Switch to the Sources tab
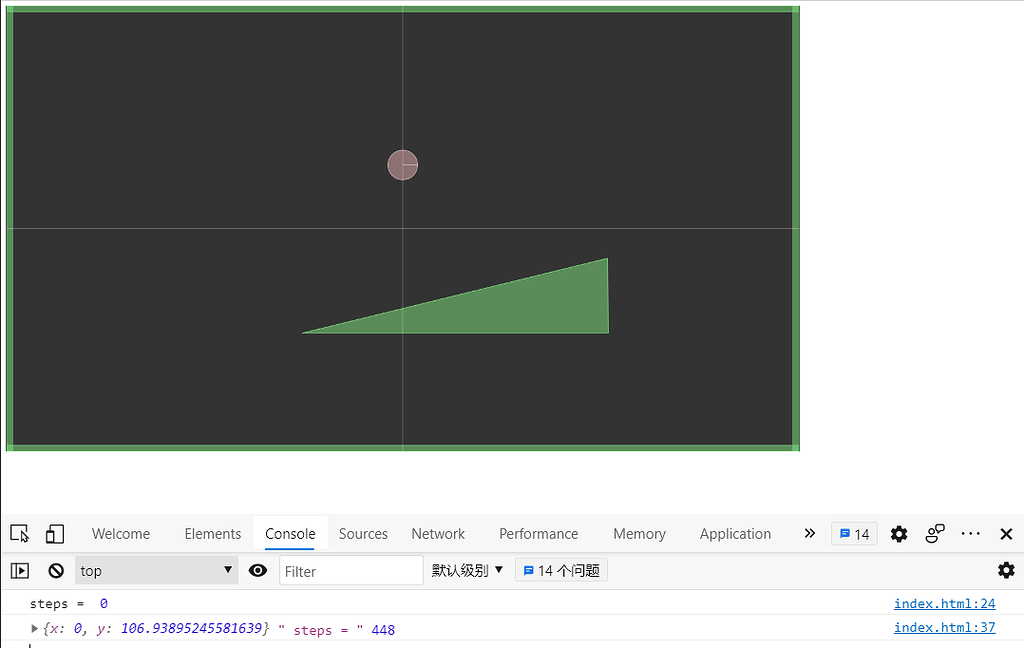This screenshot has width=1024, height=648. pyautogui.click(x=363, y=534)
